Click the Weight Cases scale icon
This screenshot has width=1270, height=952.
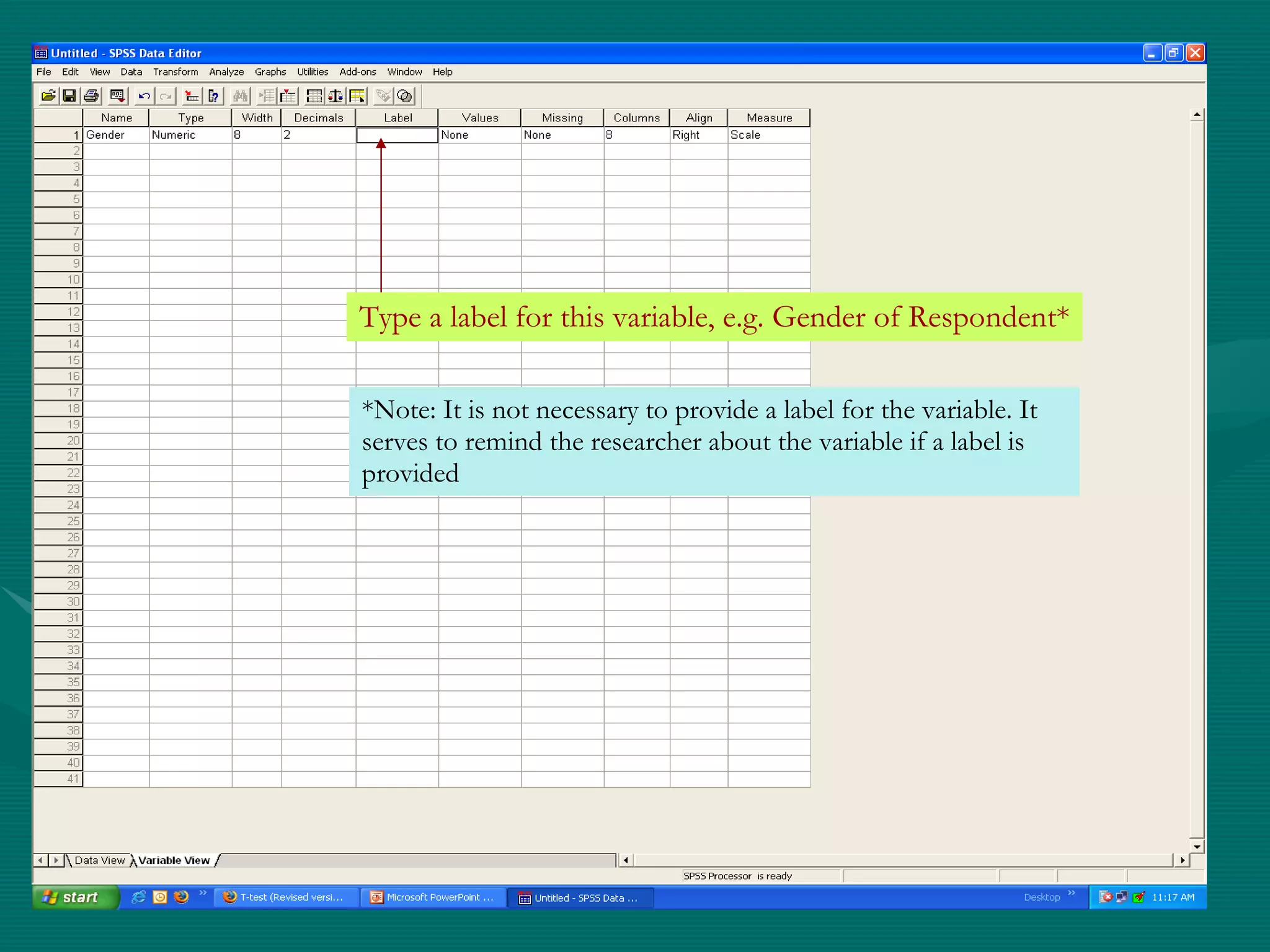(335, 96)
